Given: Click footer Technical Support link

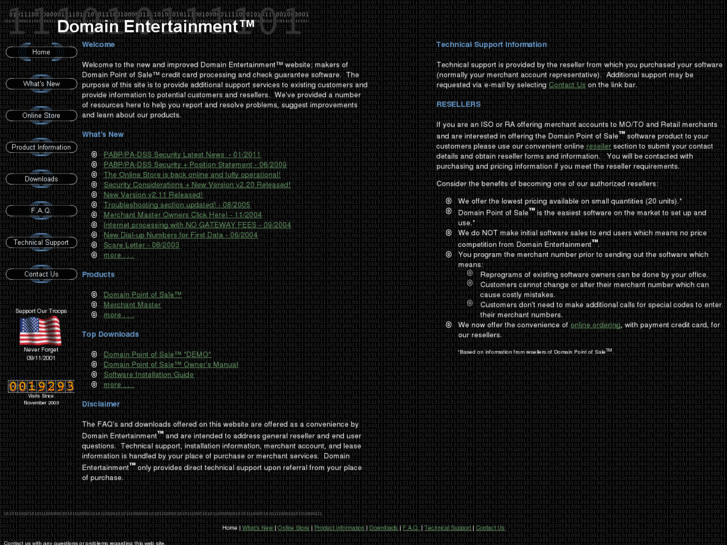Looking at the screenshot, I should (x=447, y=528).
